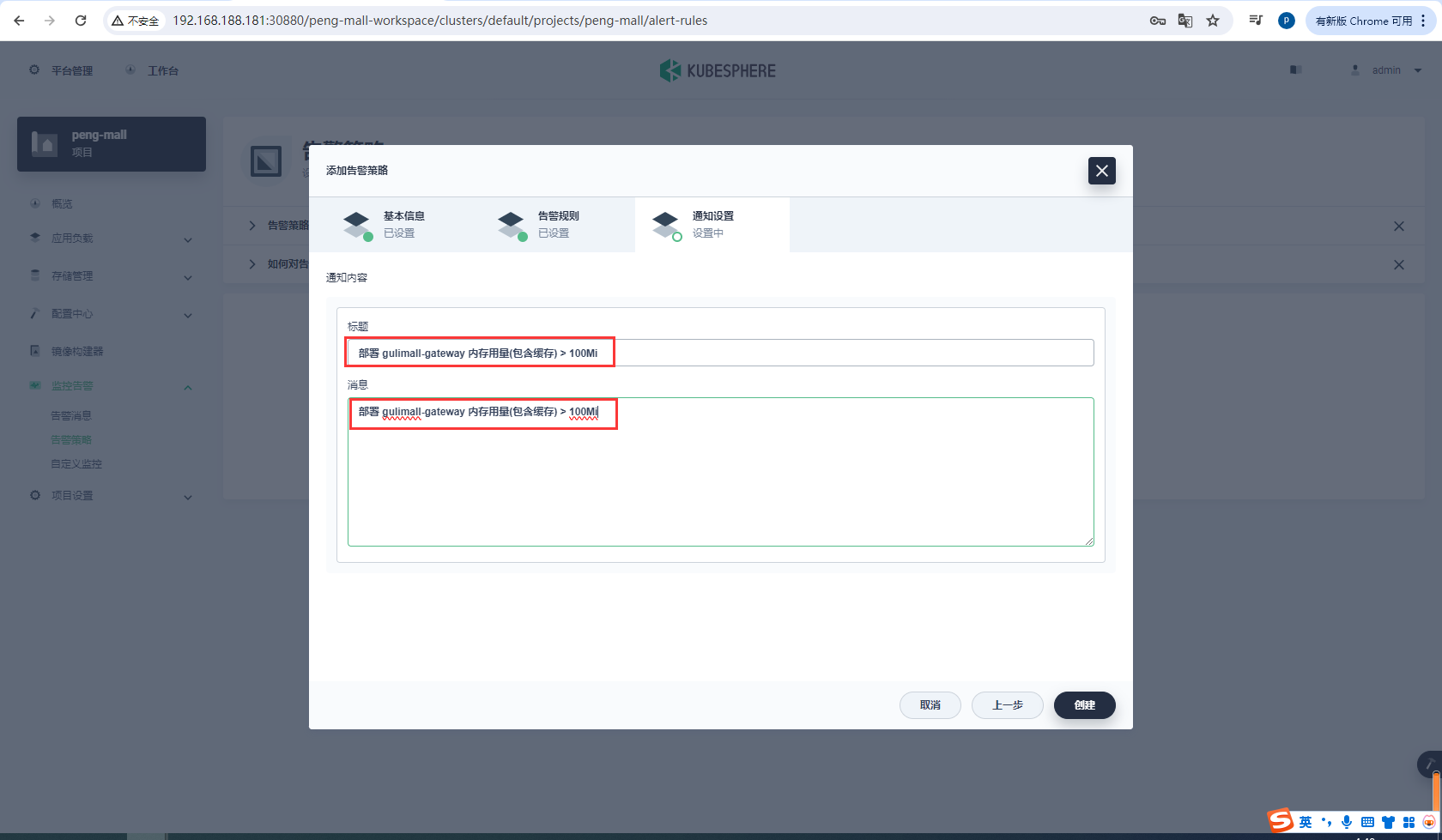This screenshot has height=840, width=1442.
Task: Click the browser back arrow
Action: coord(19,21)
